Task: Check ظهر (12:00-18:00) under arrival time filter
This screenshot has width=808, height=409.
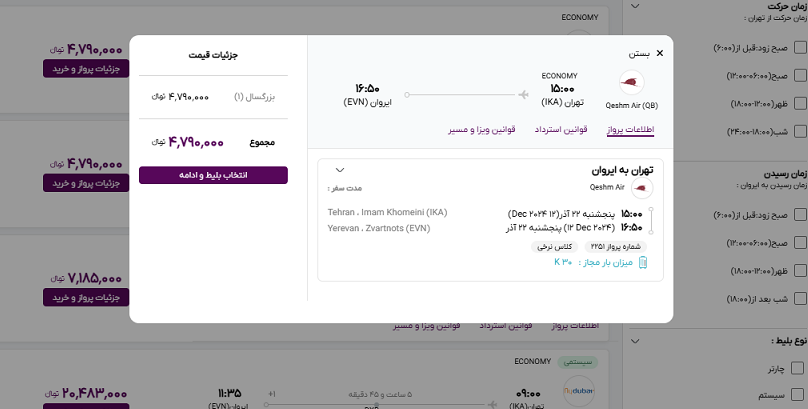Action: 797,271
